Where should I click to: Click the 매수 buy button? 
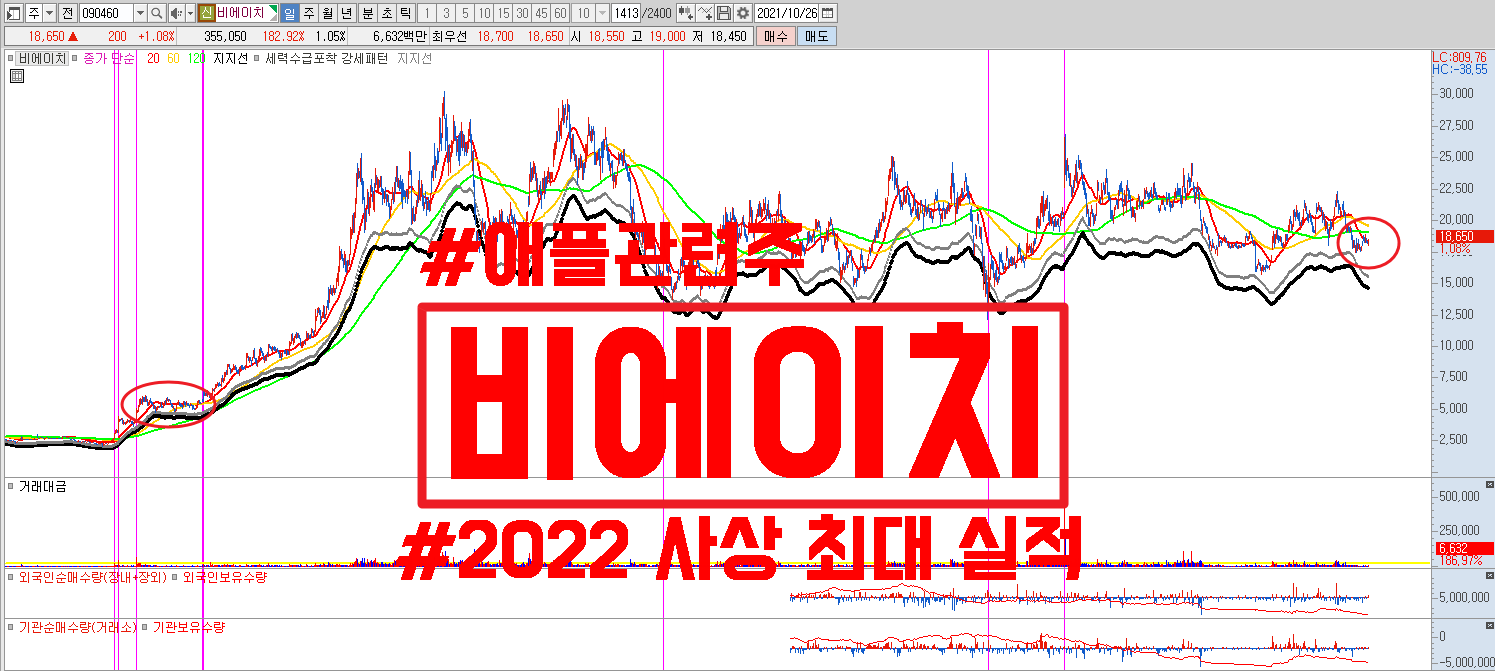(774, 36)
